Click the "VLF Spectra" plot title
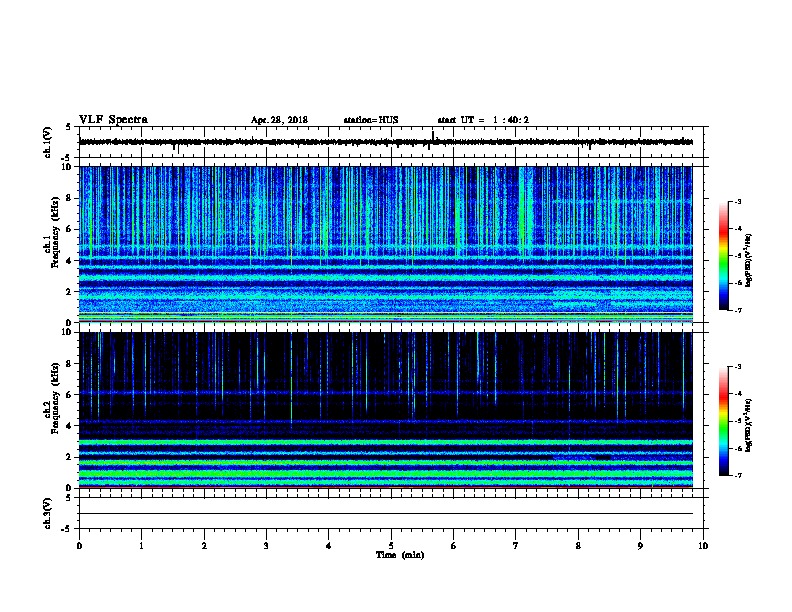 113,120
